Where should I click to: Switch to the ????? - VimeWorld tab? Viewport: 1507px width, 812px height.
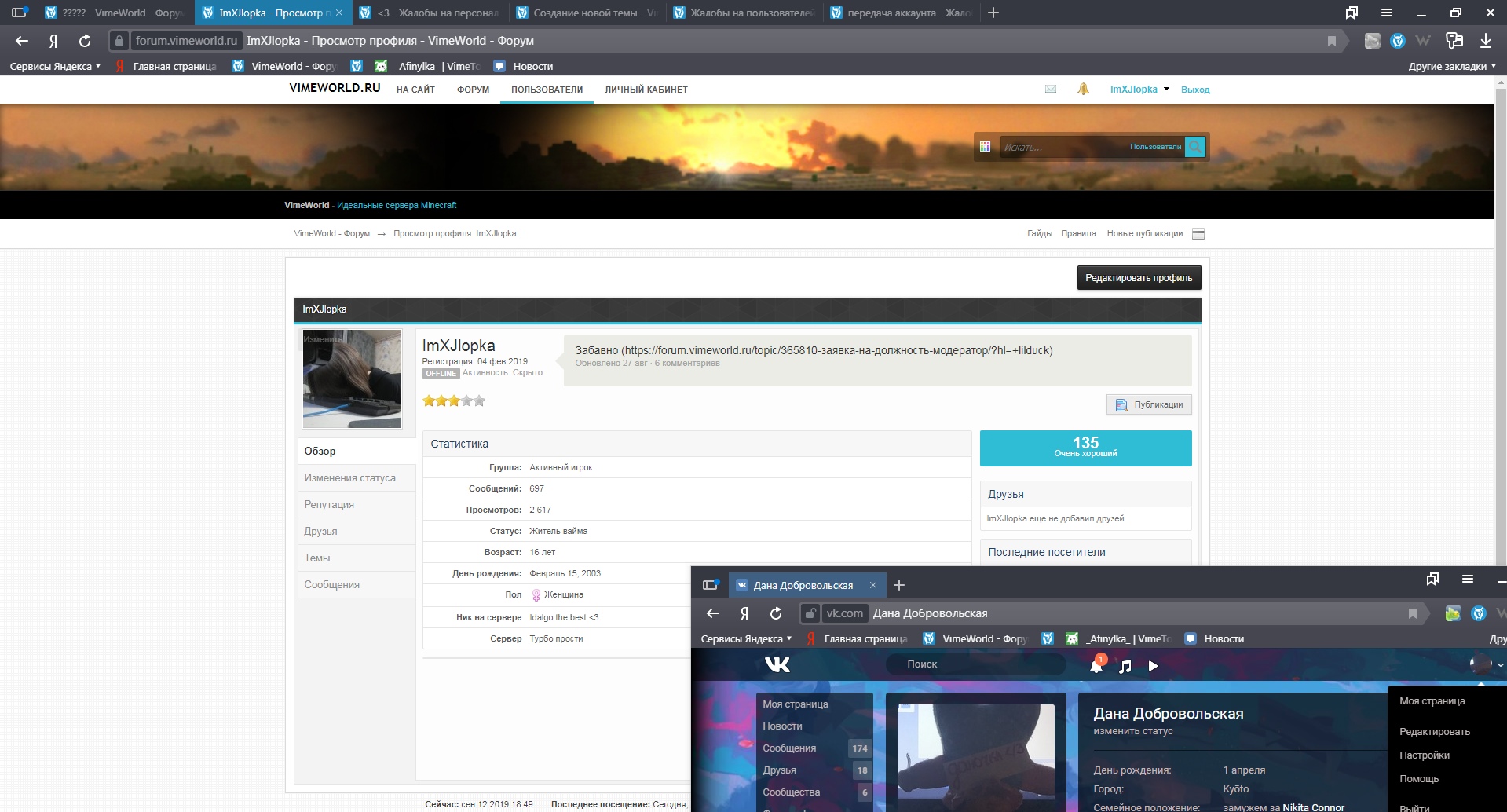coord(115,13)
